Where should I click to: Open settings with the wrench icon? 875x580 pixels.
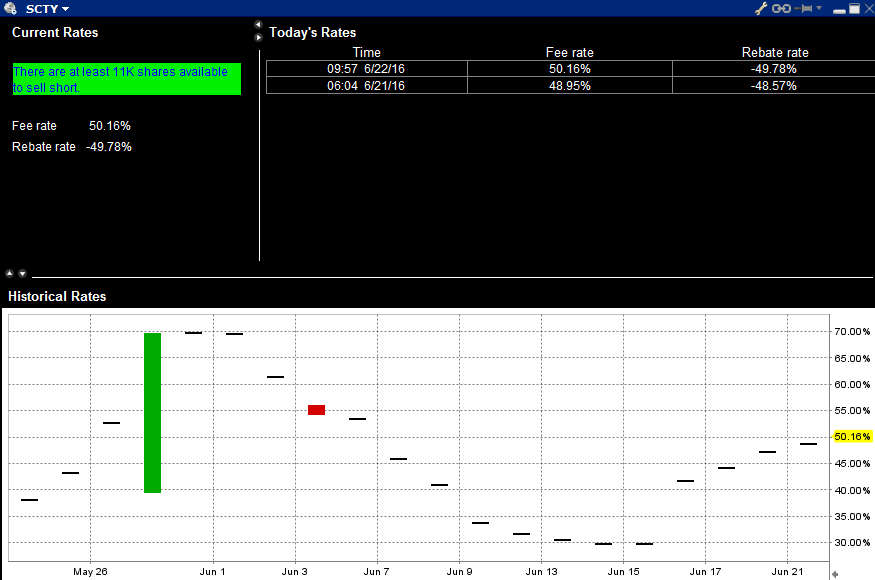(x=761, y=8)
